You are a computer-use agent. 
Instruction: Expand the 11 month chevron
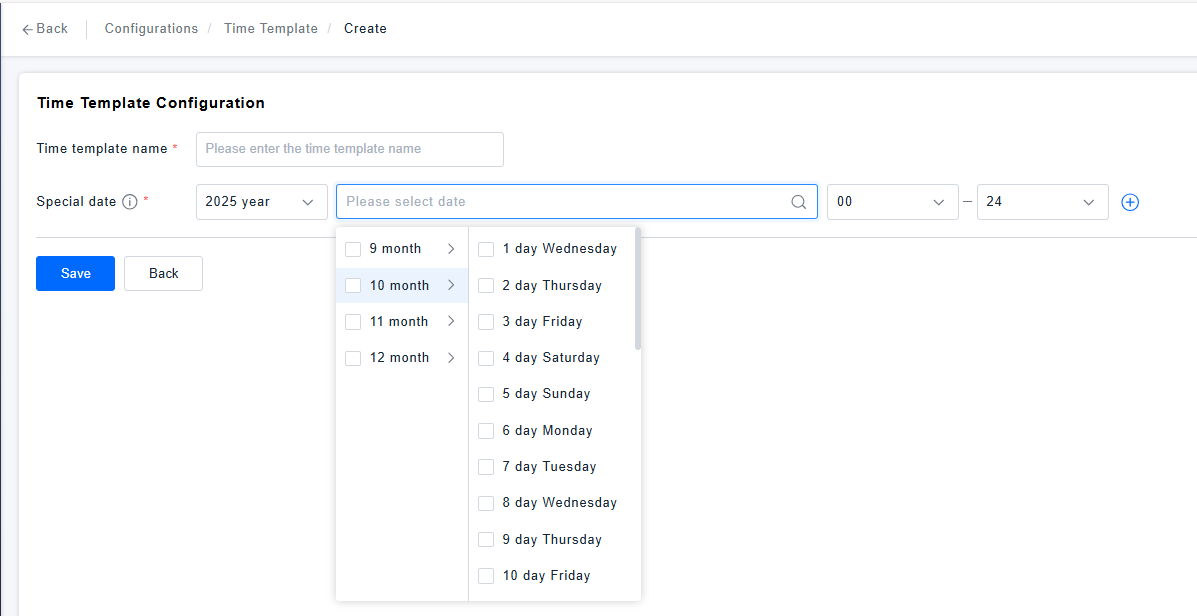pyautogui.click(x=451, y=321)
